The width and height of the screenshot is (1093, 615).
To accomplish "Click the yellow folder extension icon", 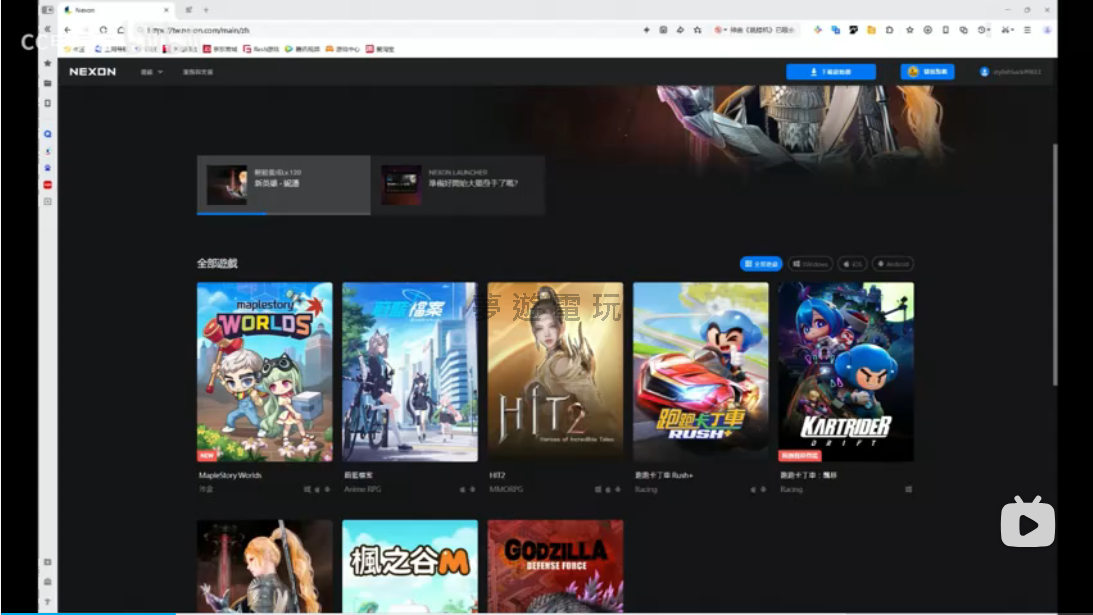I will (871, 30).
